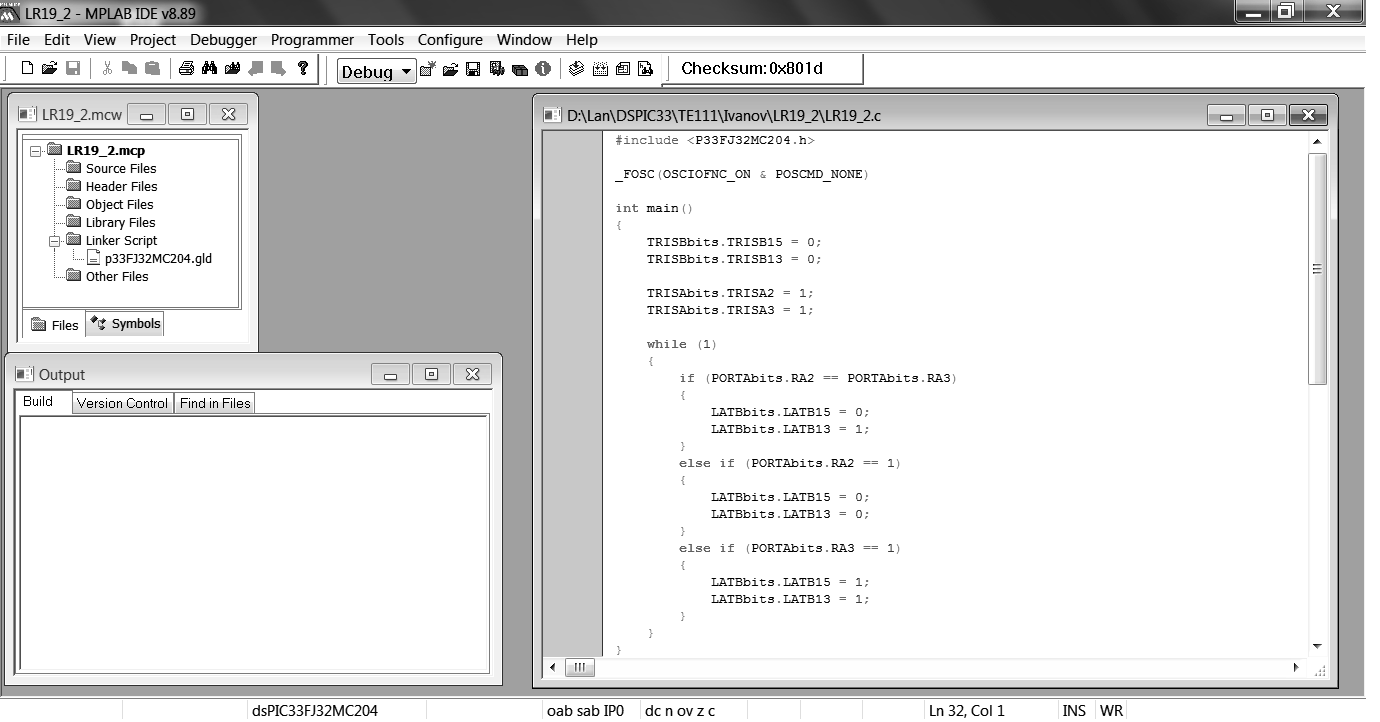Open the Window menu
The height and width of the screenshot is (722, 1380).
click(524, 40)
